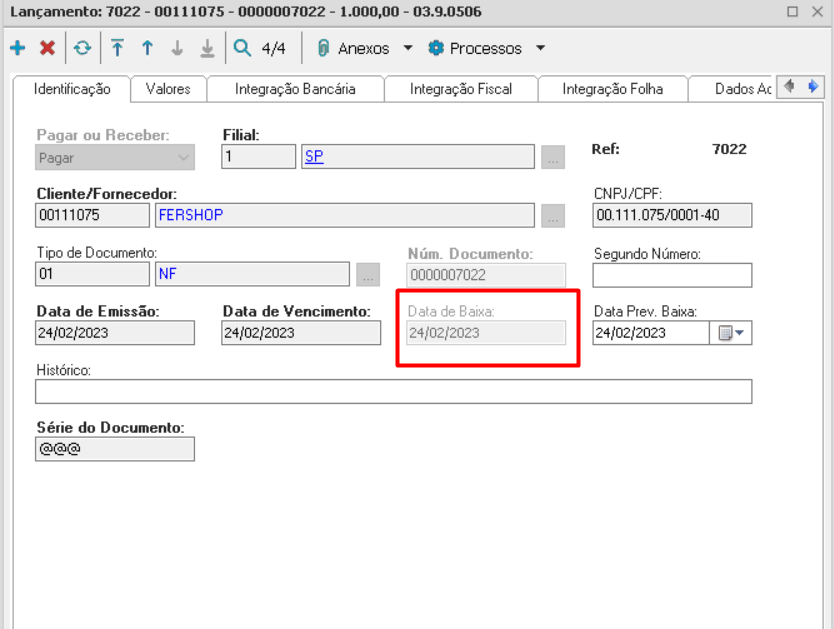Open the Anexos dropdown arrow
This screenshot has width=834, height=629.
pos(408,48)
